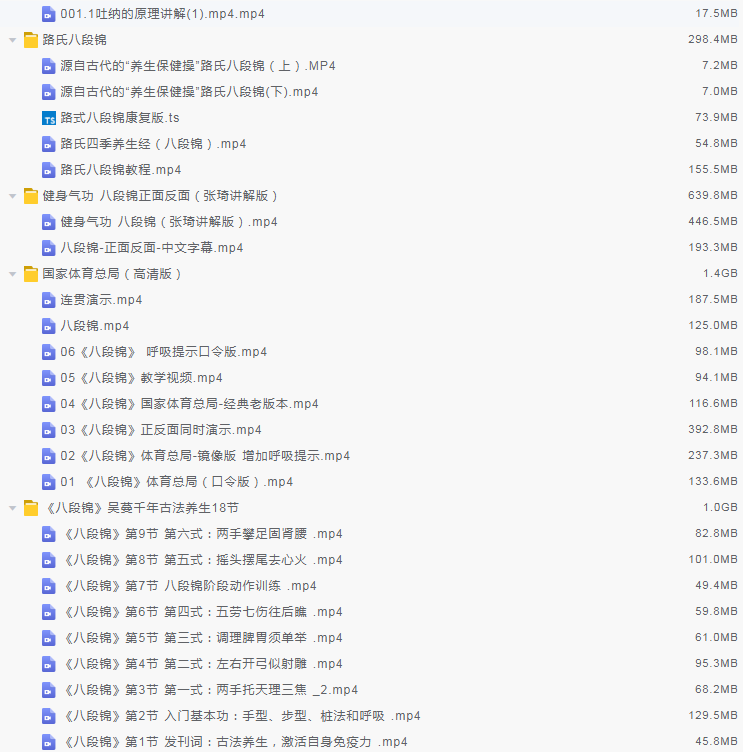Click video icon beside 连贯演示.mp4
Image resolution: width=743 pixels, height=752 pixels.
point(49,300)
